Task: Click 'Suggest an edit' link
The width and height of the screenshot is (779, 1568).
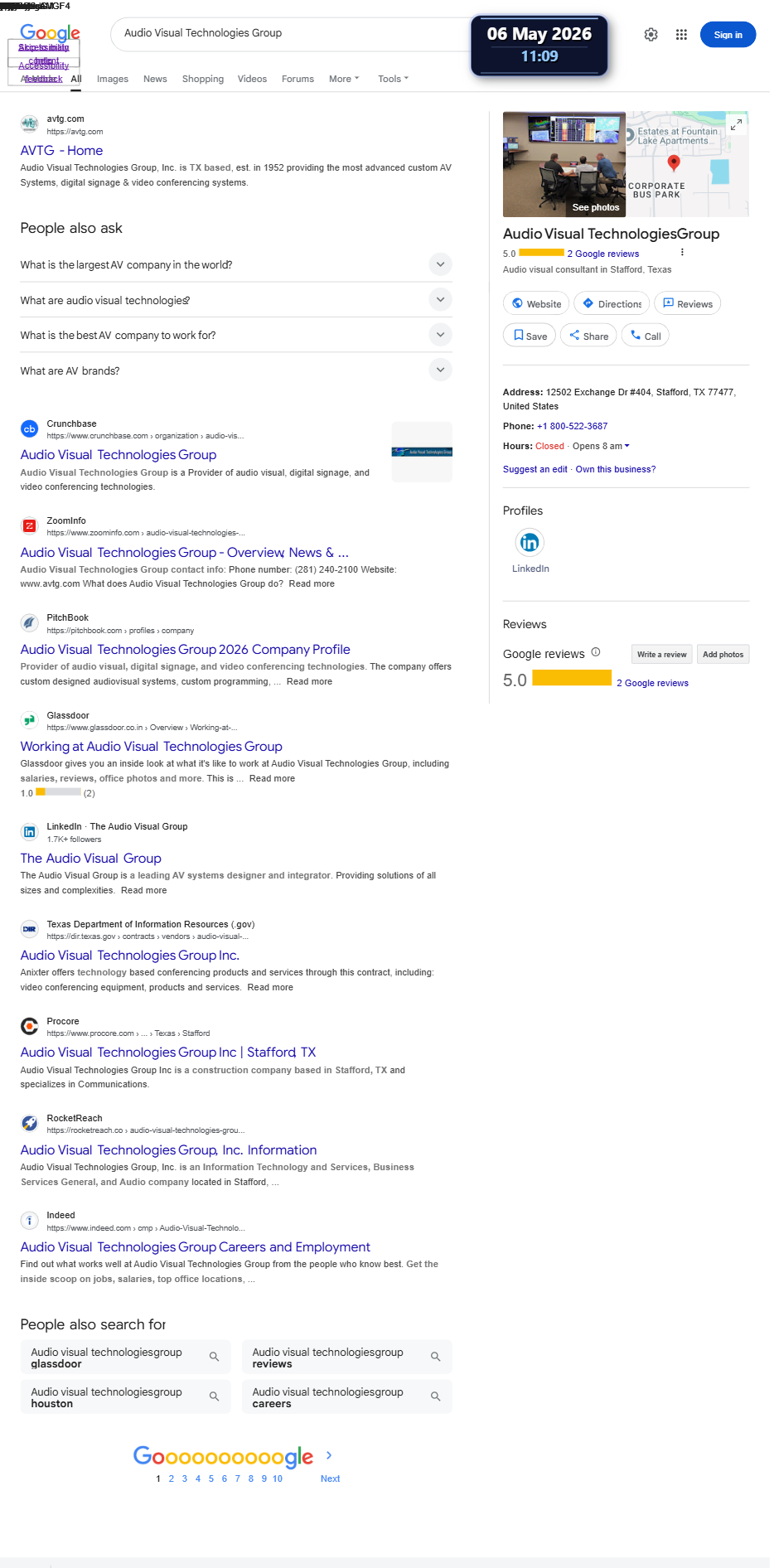Action: click(x=535, y=469)
